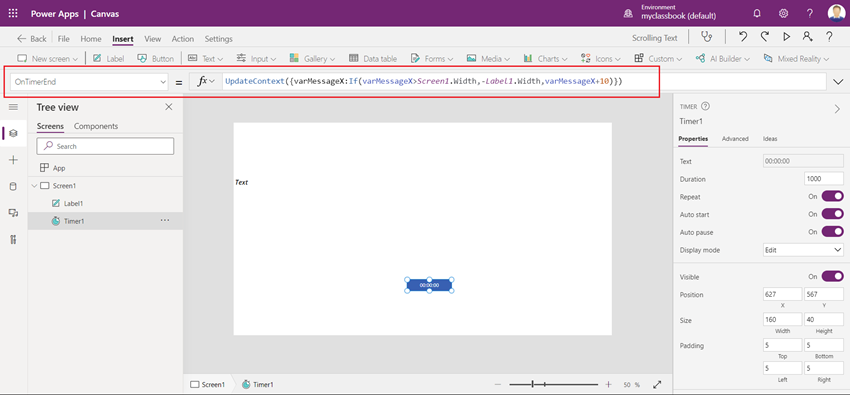Zoom out with the minus icon

(498, 385)
